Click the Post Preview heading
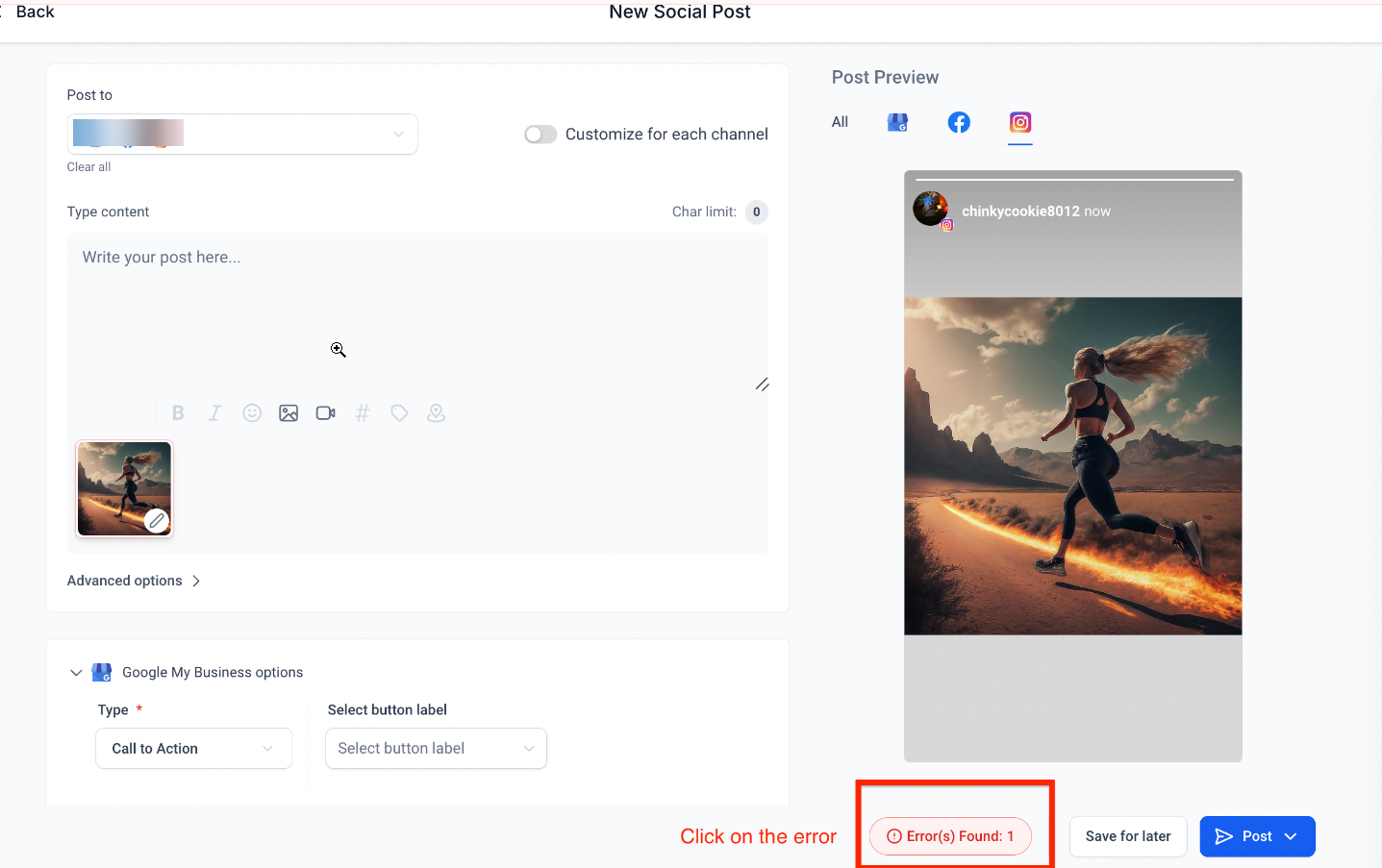Viewport: 1382px width, 868px height. pyautogui.click(x=885, y=78)
